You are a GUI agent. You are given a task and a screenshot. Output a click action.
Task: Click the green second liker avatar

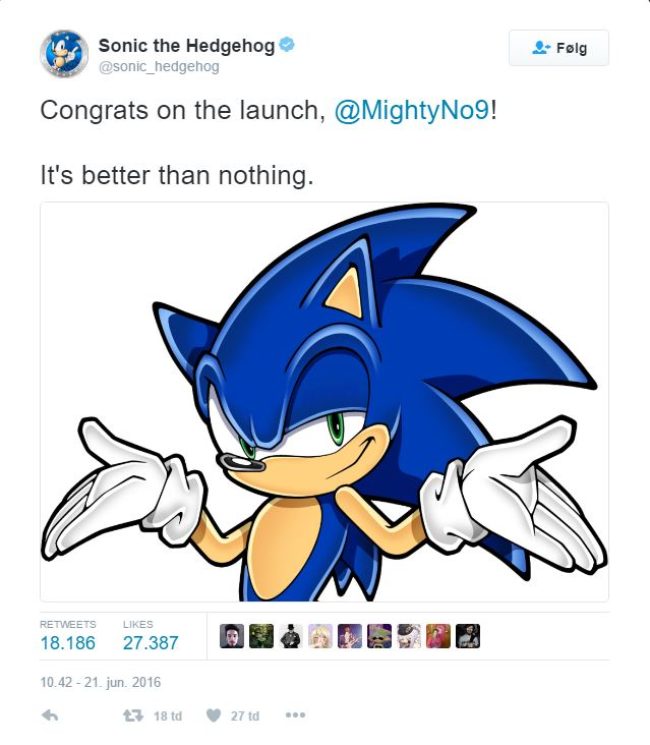click(x=261, y=636)
